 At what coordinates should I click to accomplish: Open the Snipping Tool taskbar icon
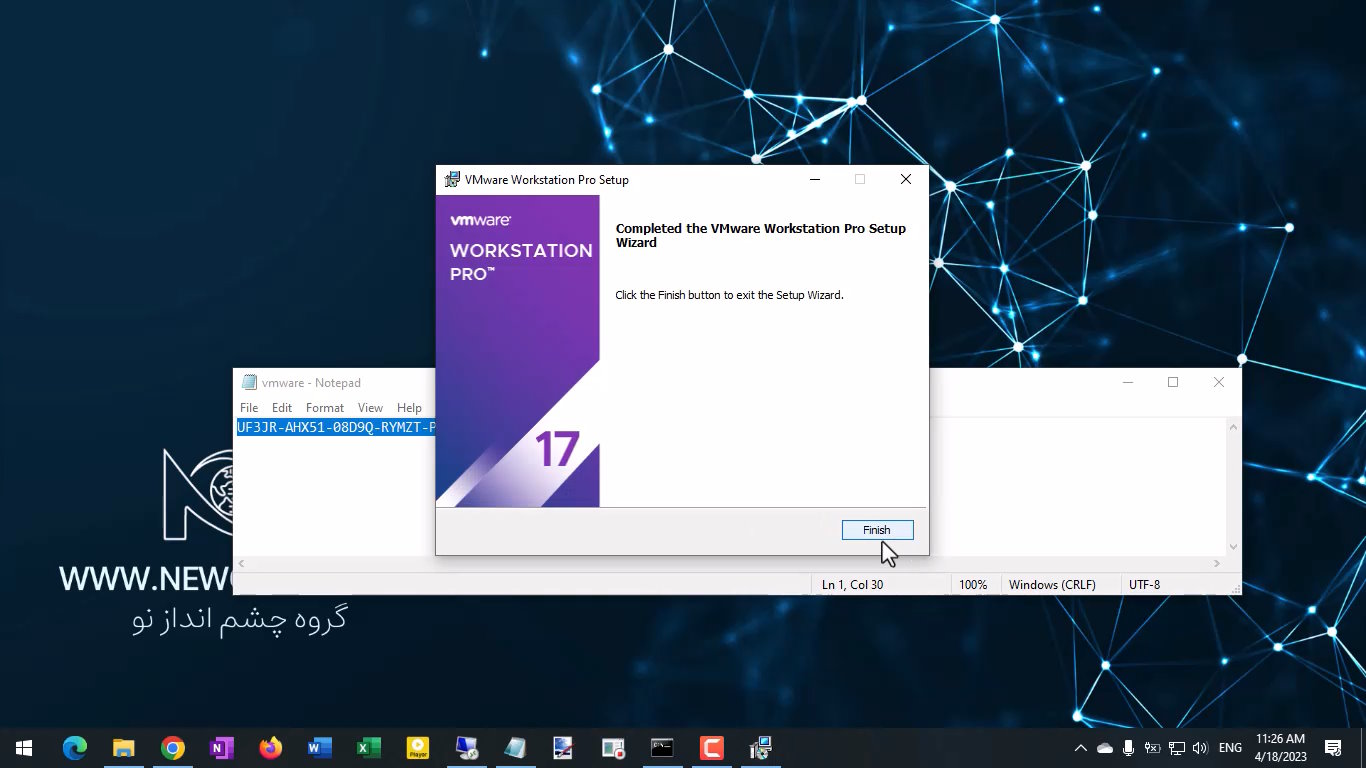tap(564, 748)
